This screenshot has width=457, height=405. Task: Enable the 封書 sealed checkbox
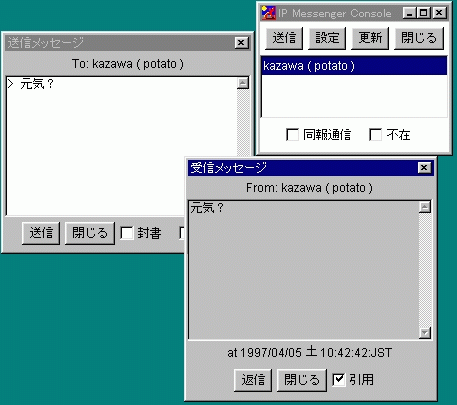pyautogui.click(x=127, y=233)
